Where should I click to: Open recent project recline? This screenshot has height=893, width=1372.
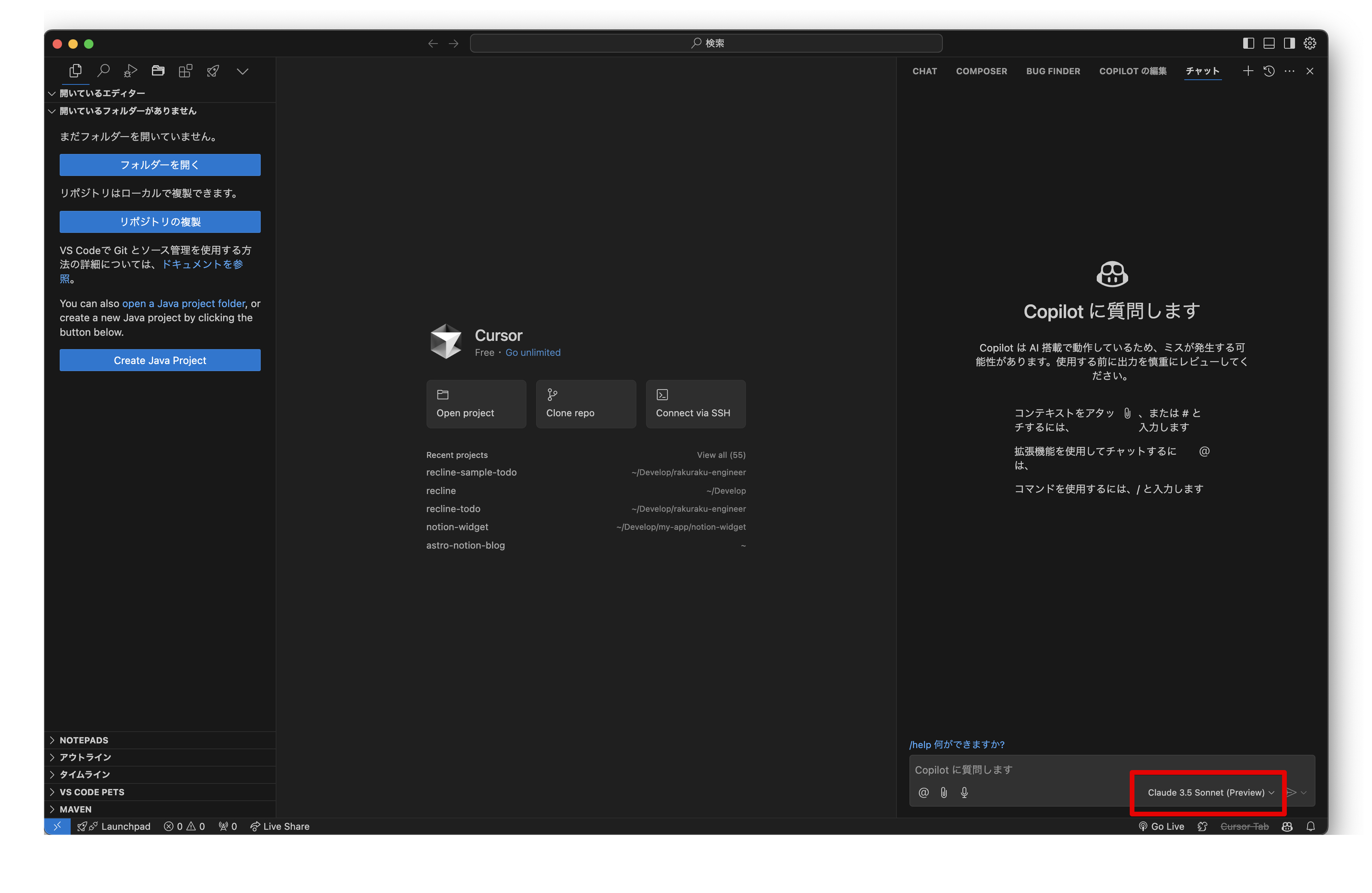coord(586,490)
